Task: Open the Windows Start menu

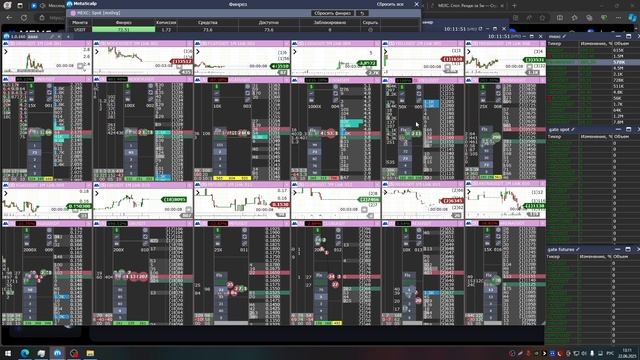Action: 8,353
